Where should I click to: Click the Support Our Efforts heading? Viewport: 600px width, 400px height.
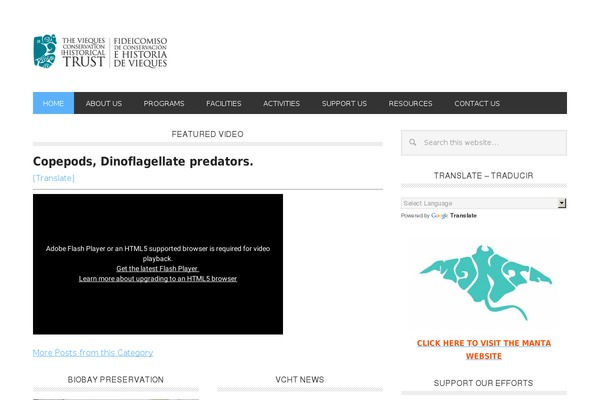click(x=483, y=383)
